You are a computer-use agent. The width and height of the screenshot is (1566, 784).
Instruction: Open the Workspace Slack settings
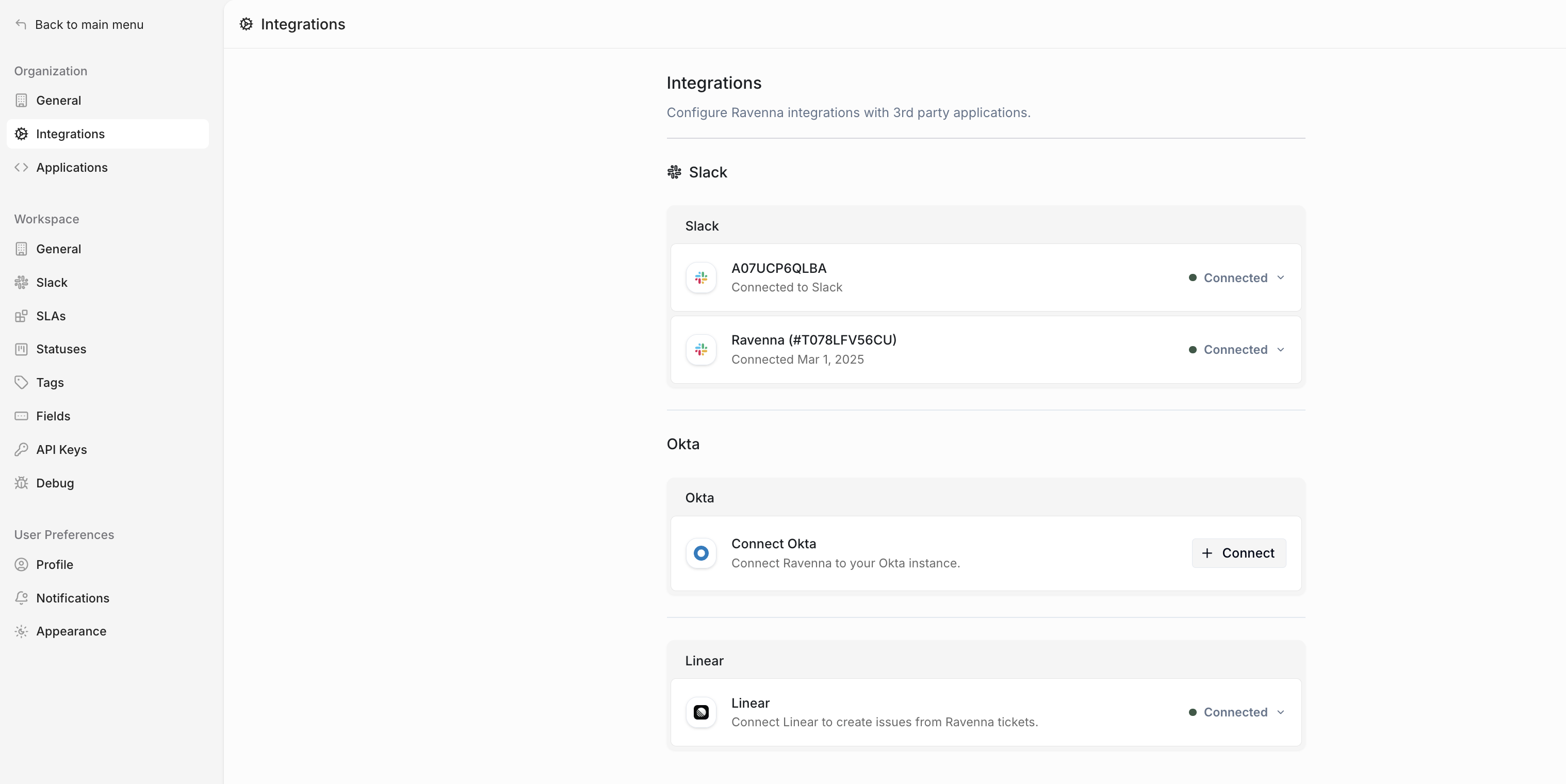pos(108,282)
